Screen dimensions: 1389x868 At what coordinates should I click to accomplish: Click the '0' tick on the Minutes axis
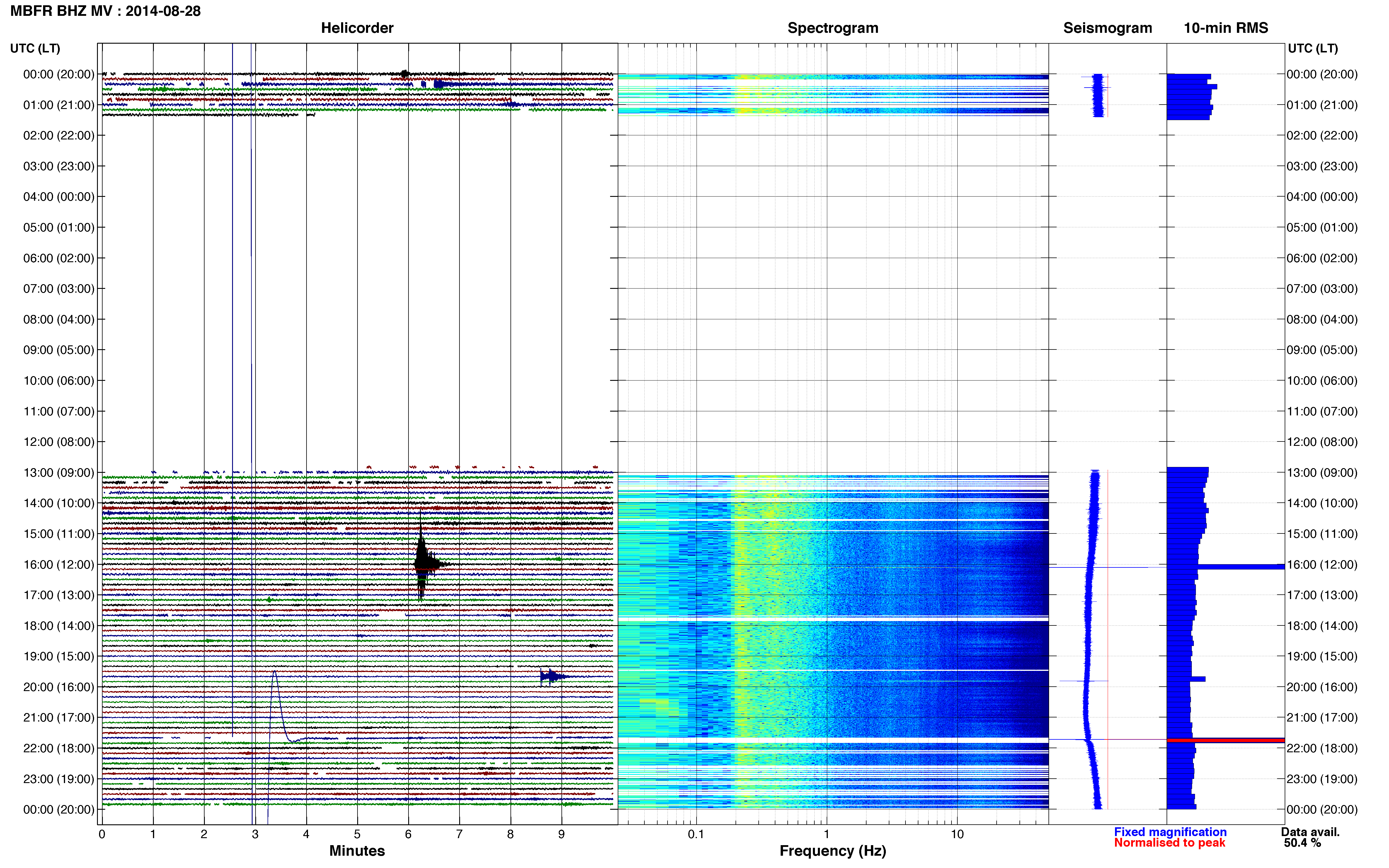(x=102, y=834)
